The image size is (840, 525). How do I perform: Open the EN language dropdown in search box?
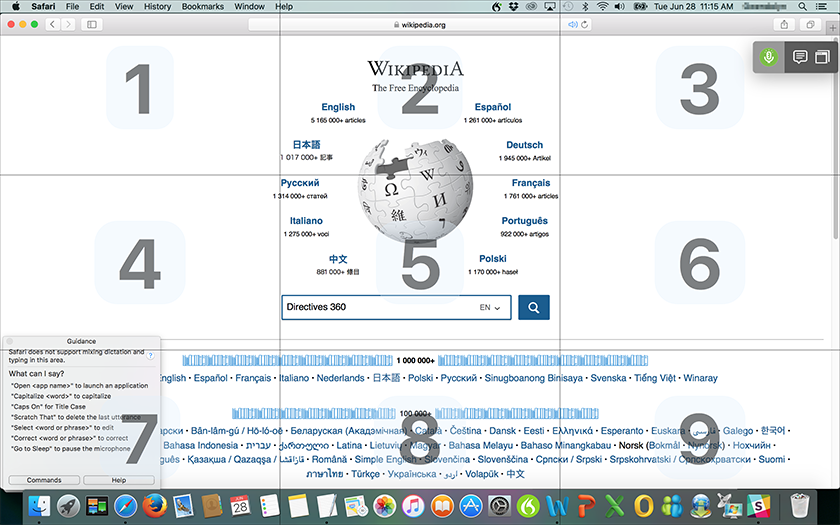pos(490,308)
